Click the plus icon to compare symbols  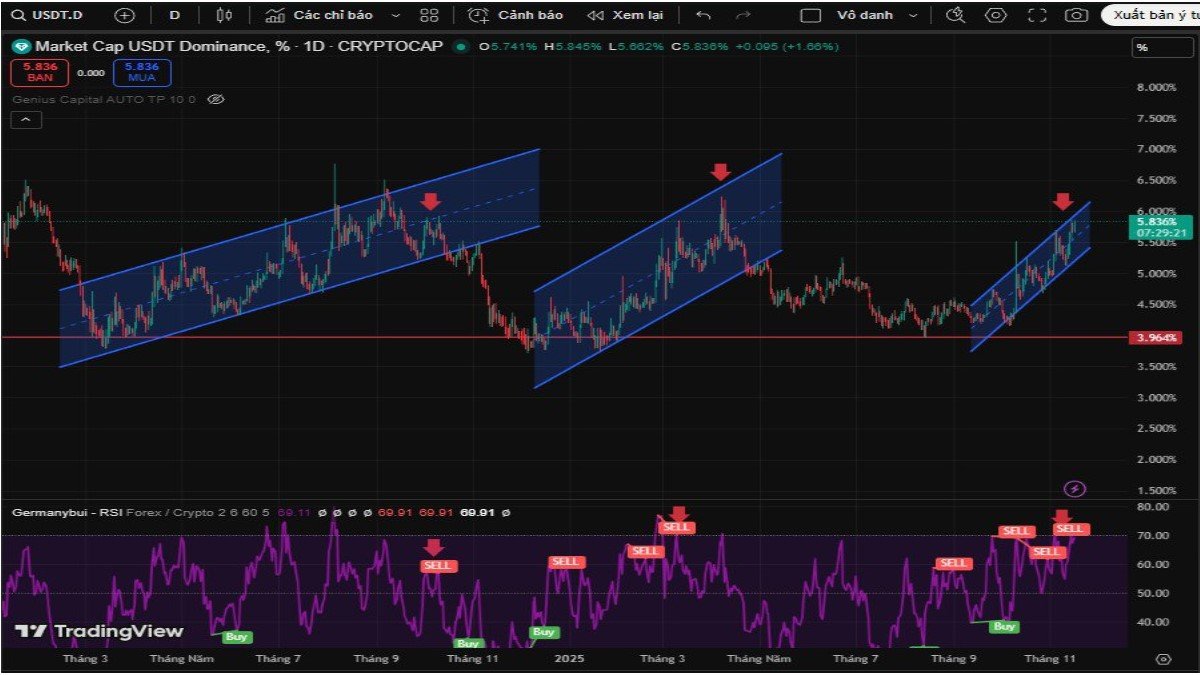click(124, 15)
